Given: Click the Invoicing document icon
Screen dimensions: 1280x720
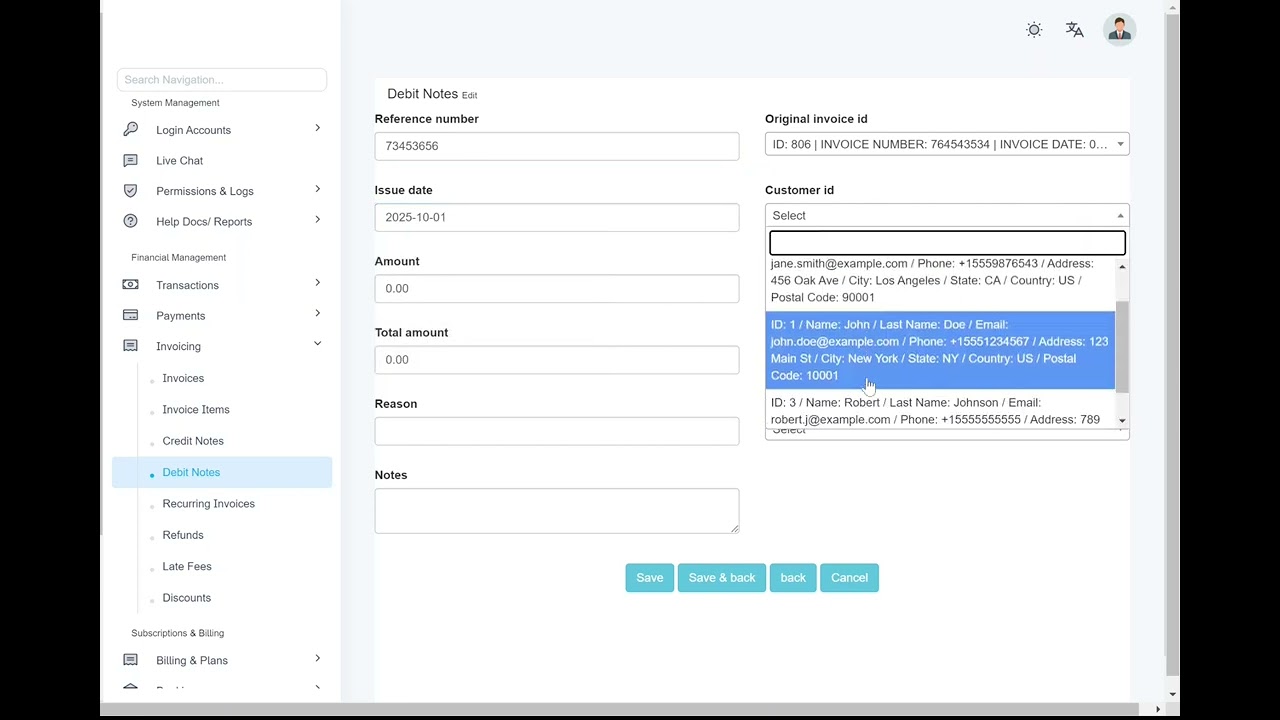Looking at the screenshot, I should [x=130, y=346].
